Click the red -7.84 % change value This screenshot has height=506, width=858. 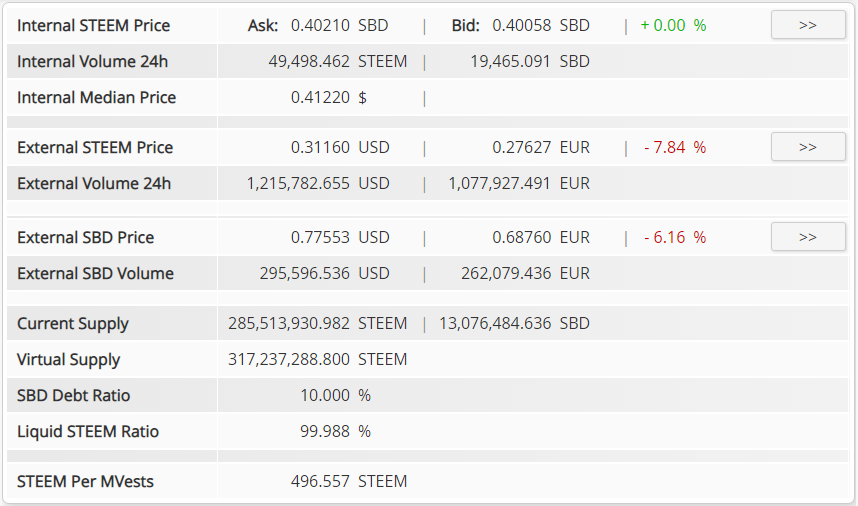click(675, 147)
